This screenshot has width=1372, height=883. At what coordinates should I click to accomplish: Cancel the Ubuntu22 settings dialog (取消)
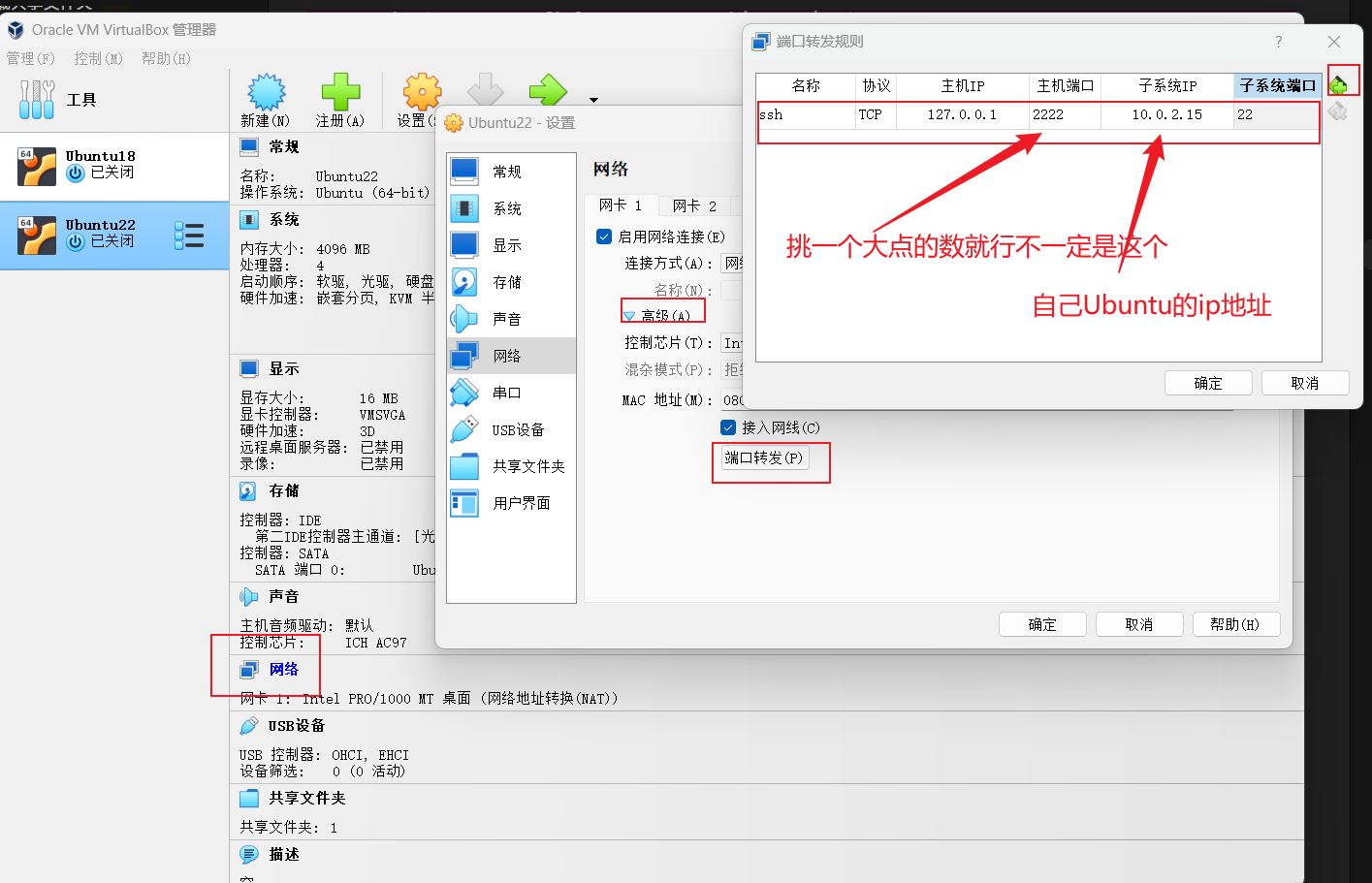pos(1139,624)
